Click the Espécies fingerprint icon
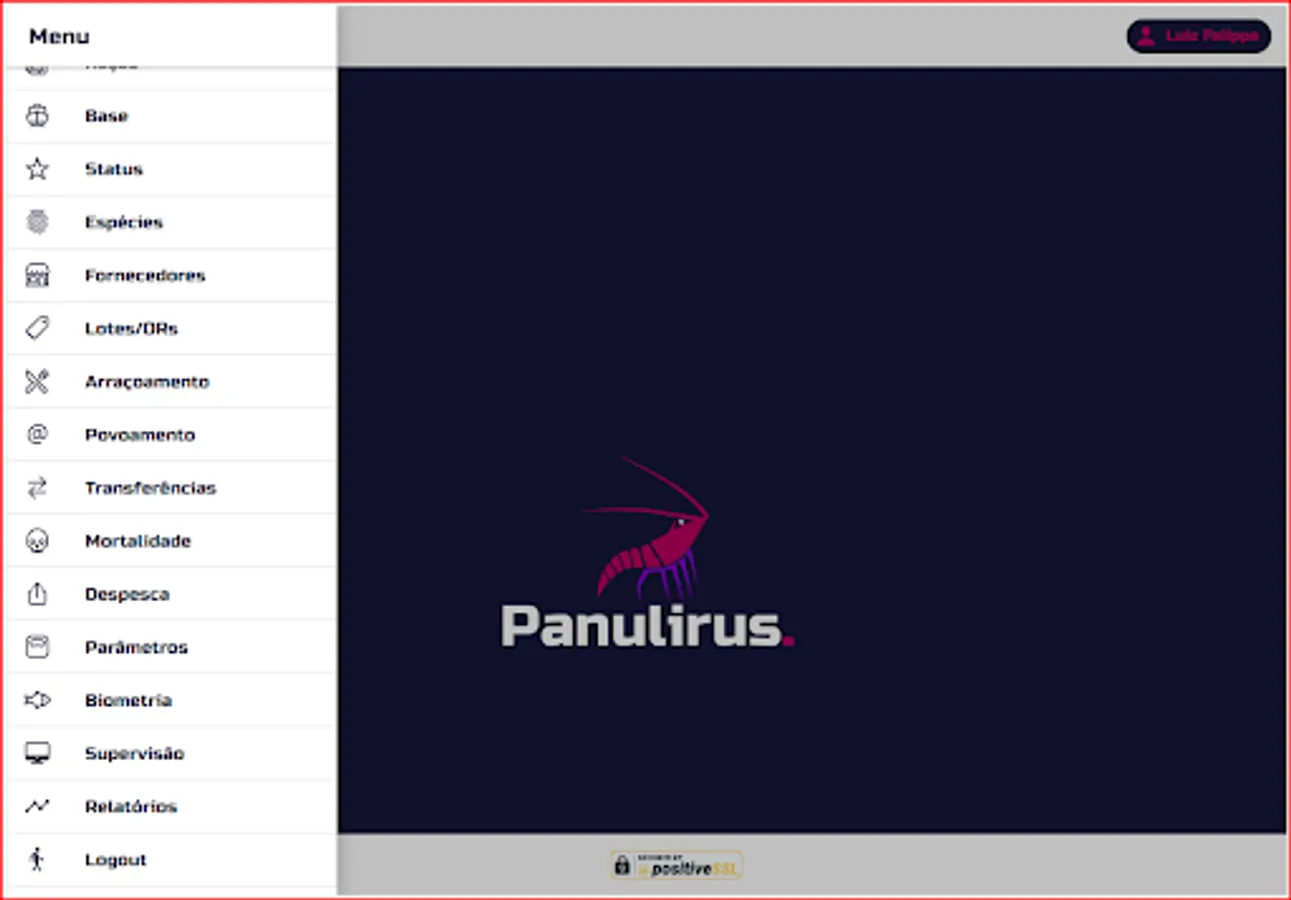 pos(37,222)
